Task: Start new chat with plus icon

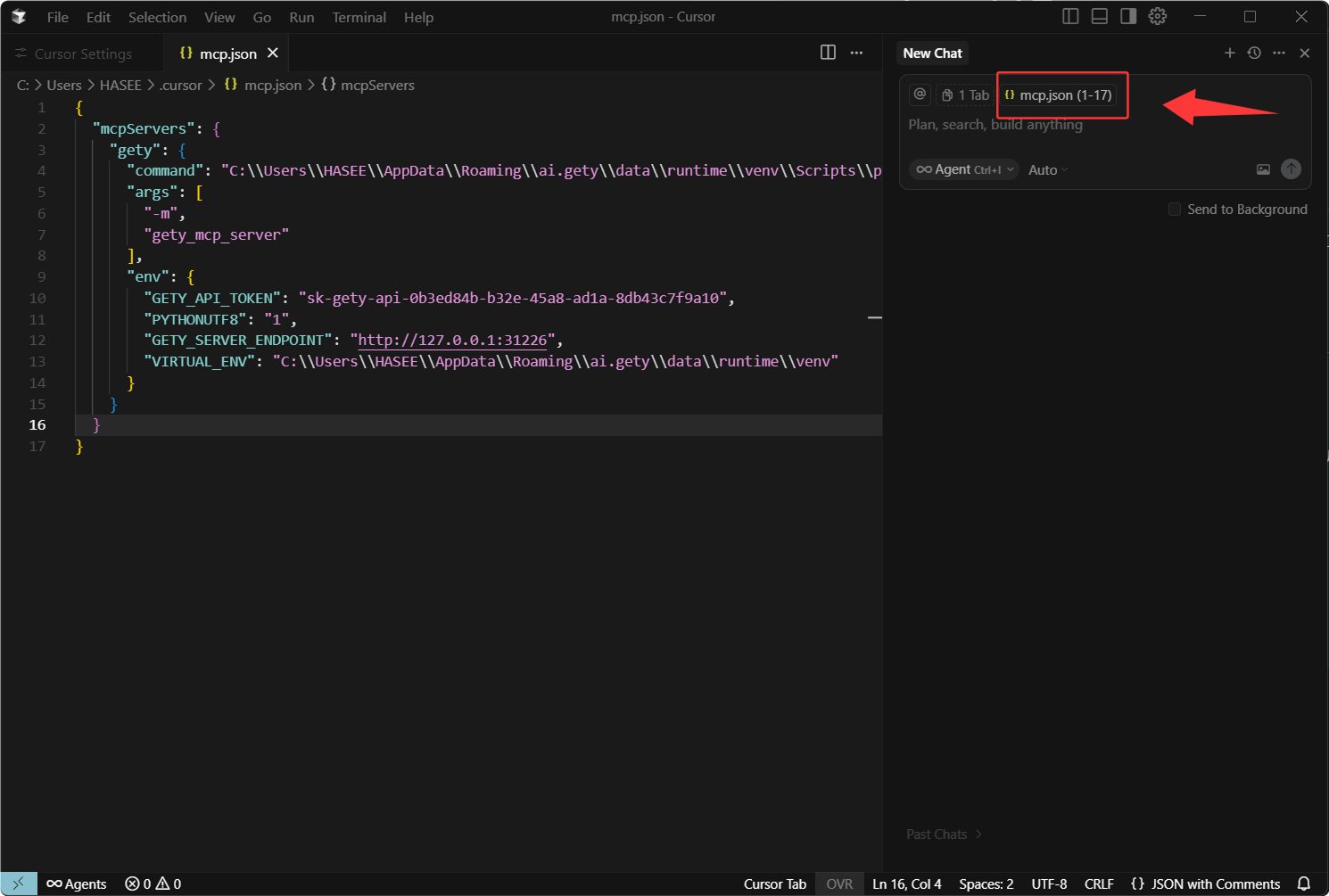Action: 1230,53
